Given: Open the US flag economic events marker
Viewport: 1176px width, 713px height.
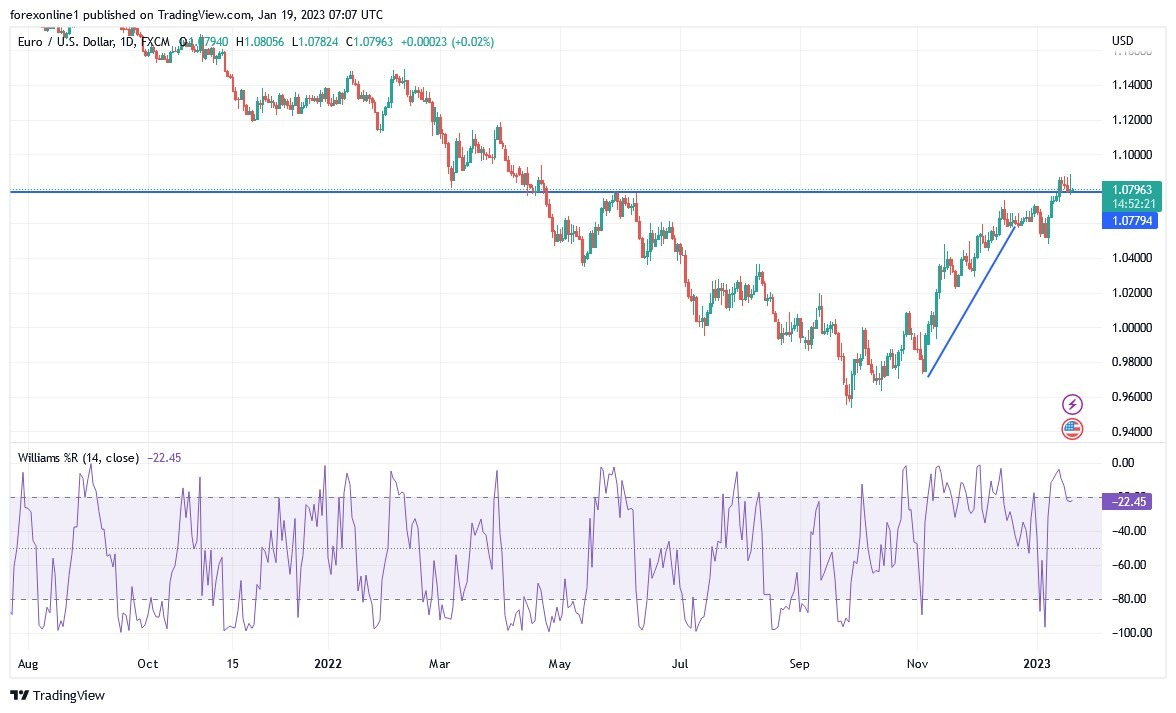Looking at the screenshot, I should pyautogui.click(x=1071, y=428).
